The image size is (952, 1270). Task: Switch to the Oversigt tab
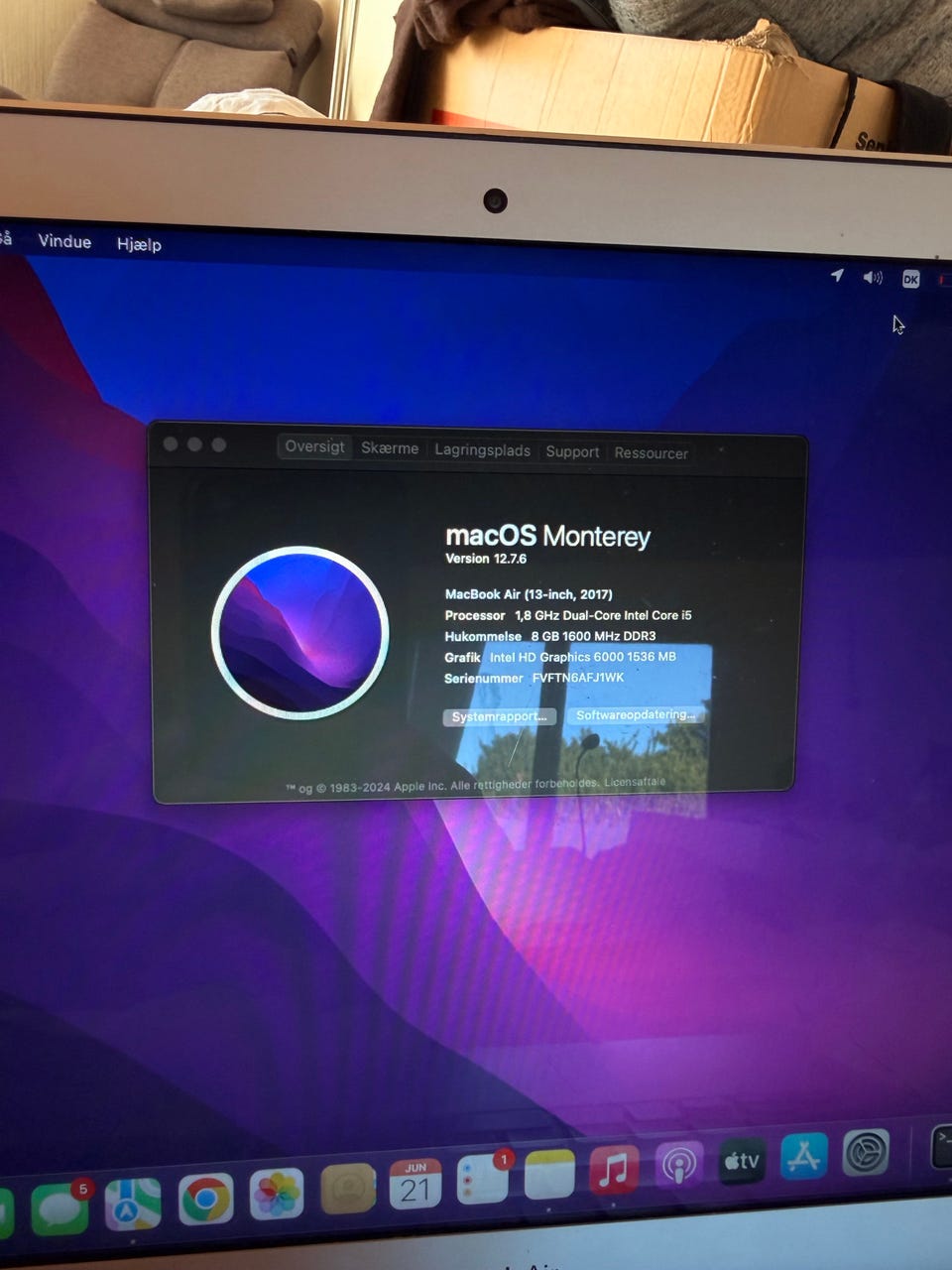pos(314,446)
